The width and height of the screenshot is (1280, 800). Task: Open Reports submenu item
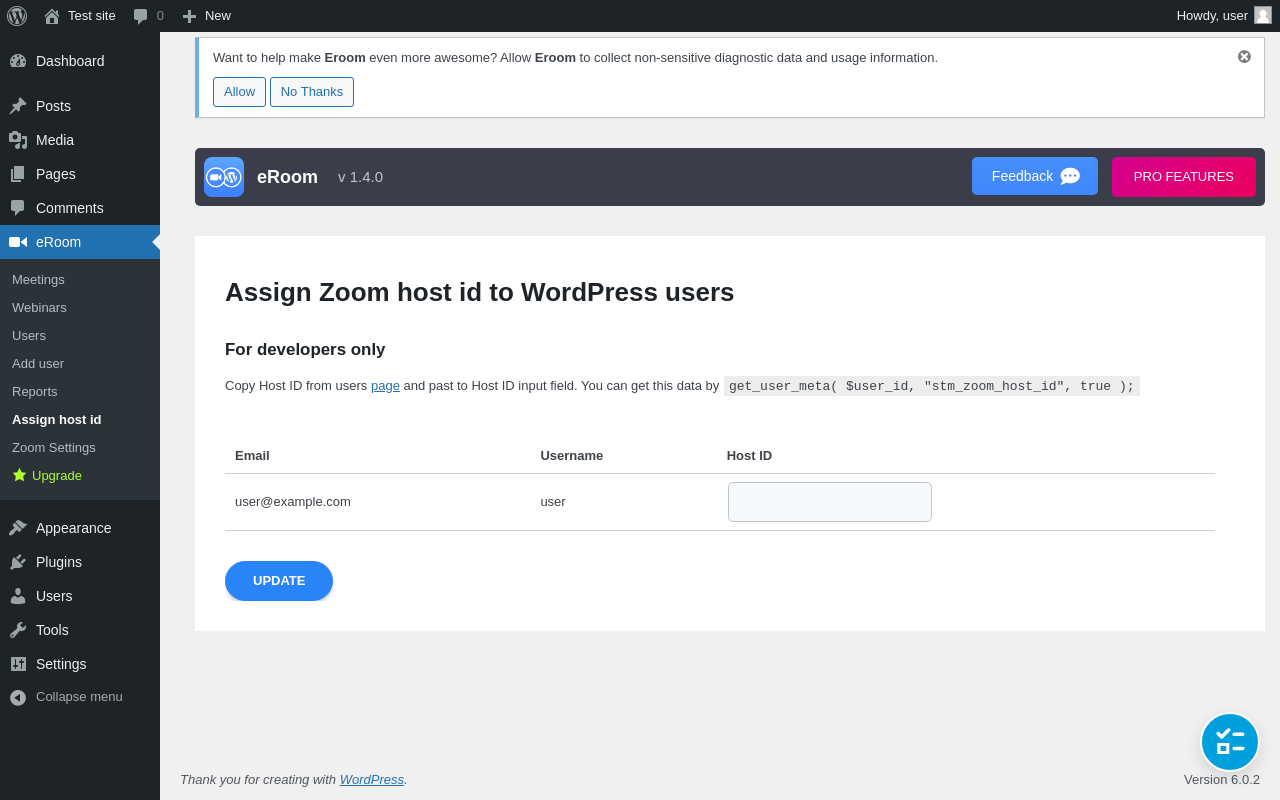point(35,391)
